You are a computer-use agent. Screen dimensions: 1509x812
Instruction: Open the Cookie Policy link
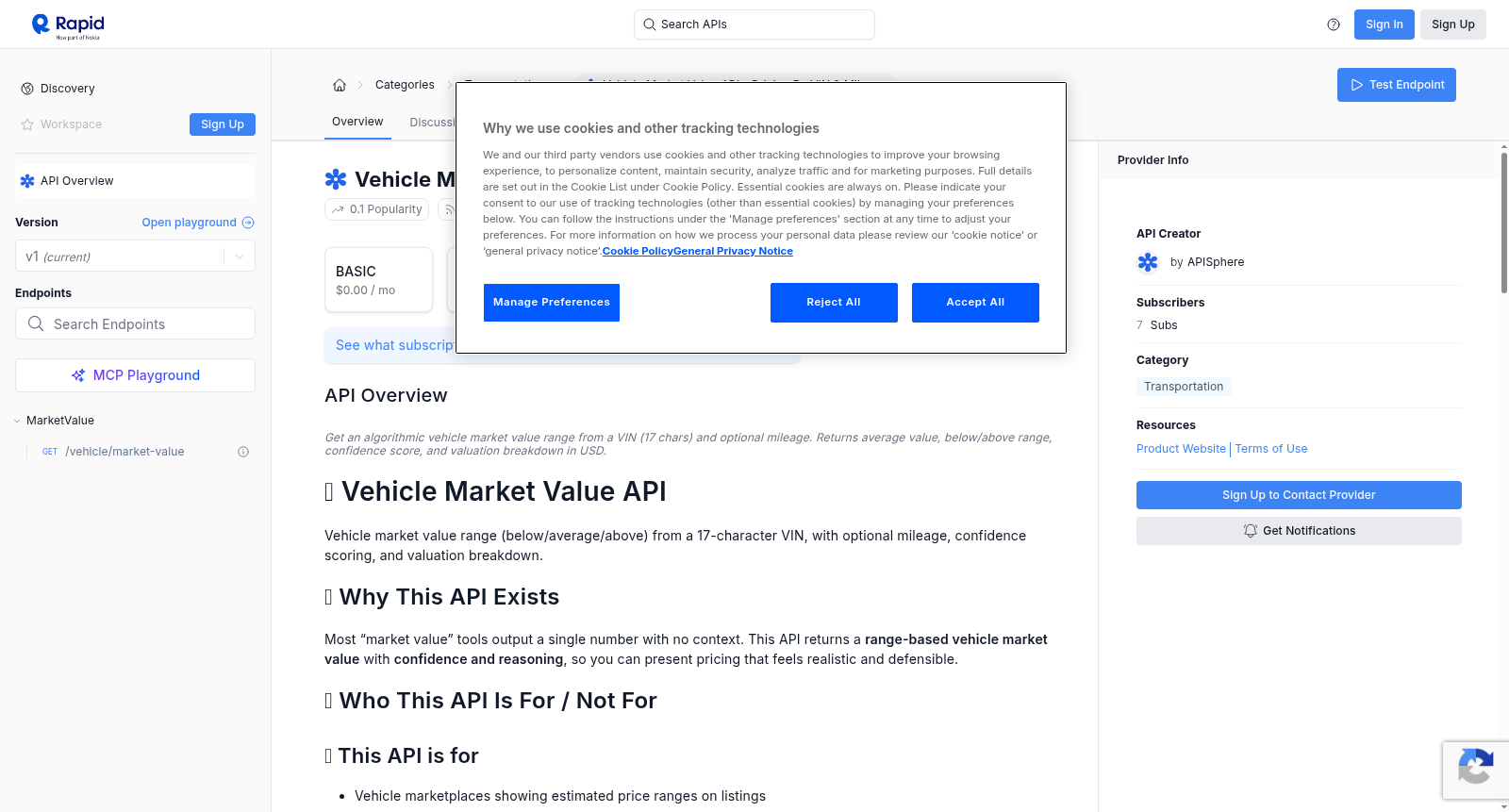[x=638, y=251]
